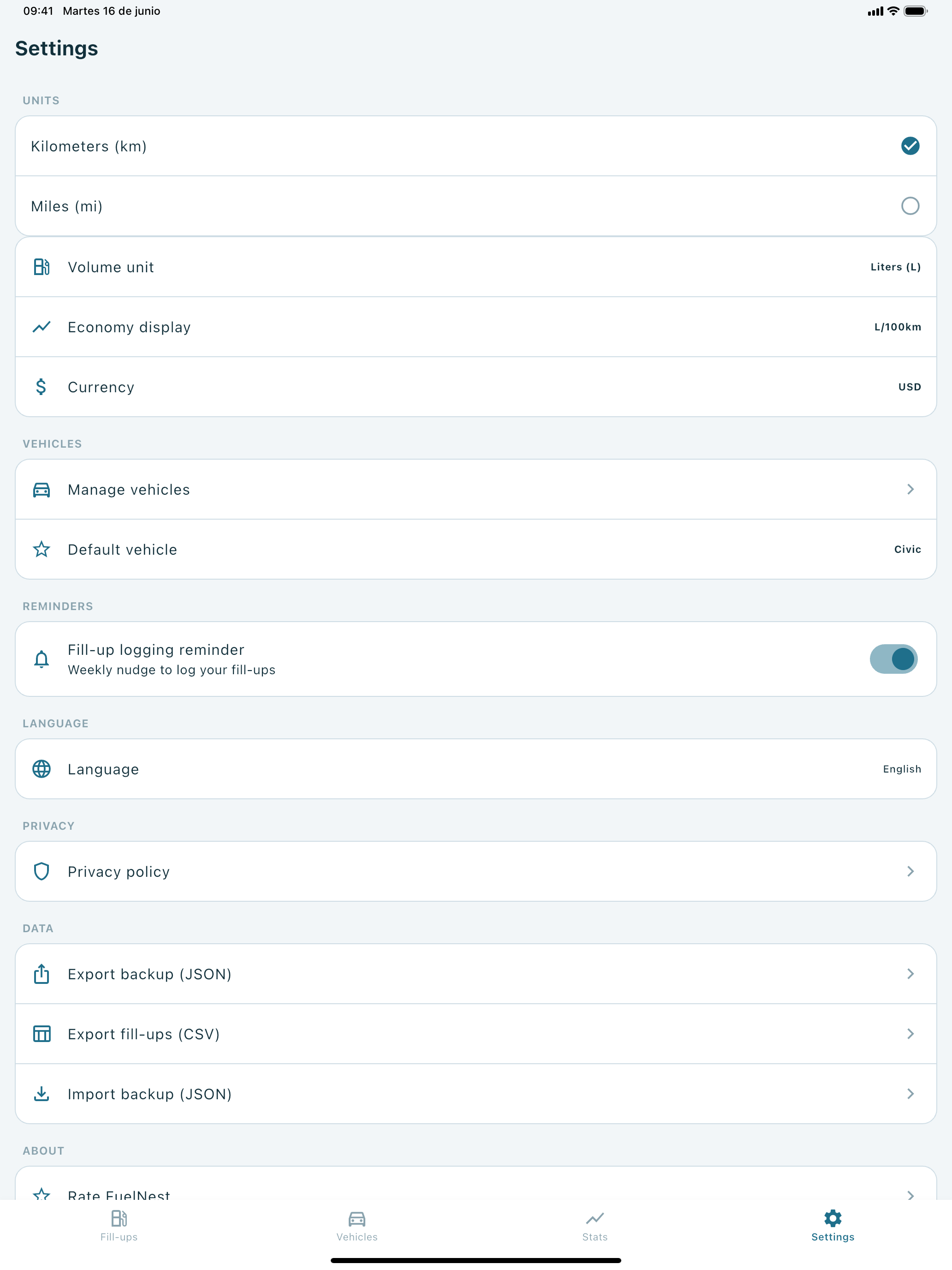
Task: Open Language selector showing English
Action: pos(902,769)
